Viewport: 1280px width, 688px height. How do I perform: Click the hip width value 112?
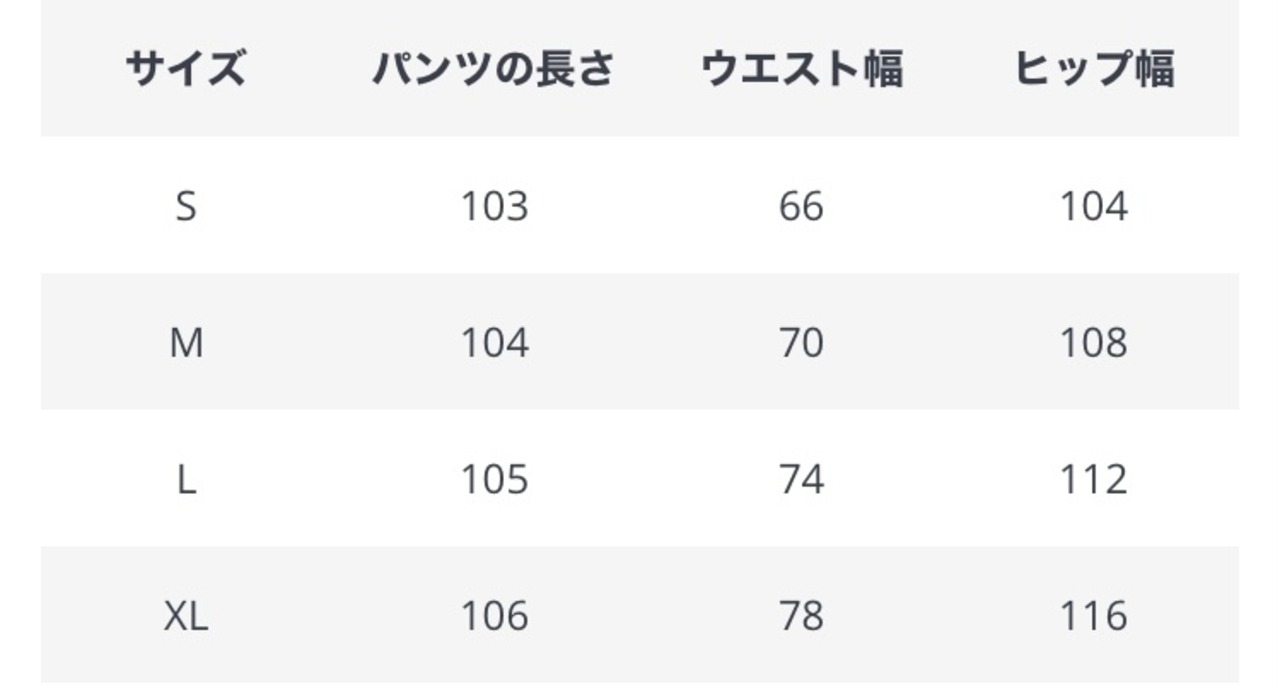[1094, 481]
